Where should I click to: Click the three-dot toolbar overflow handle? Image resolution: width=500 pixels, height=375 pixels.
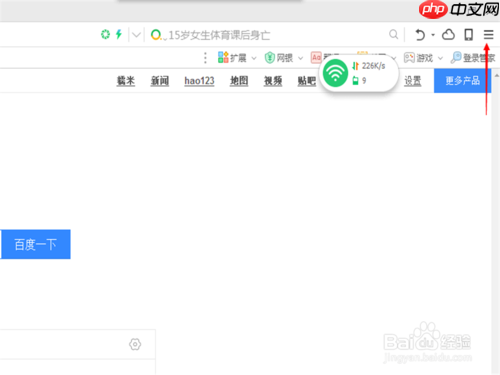coord(205,58)
